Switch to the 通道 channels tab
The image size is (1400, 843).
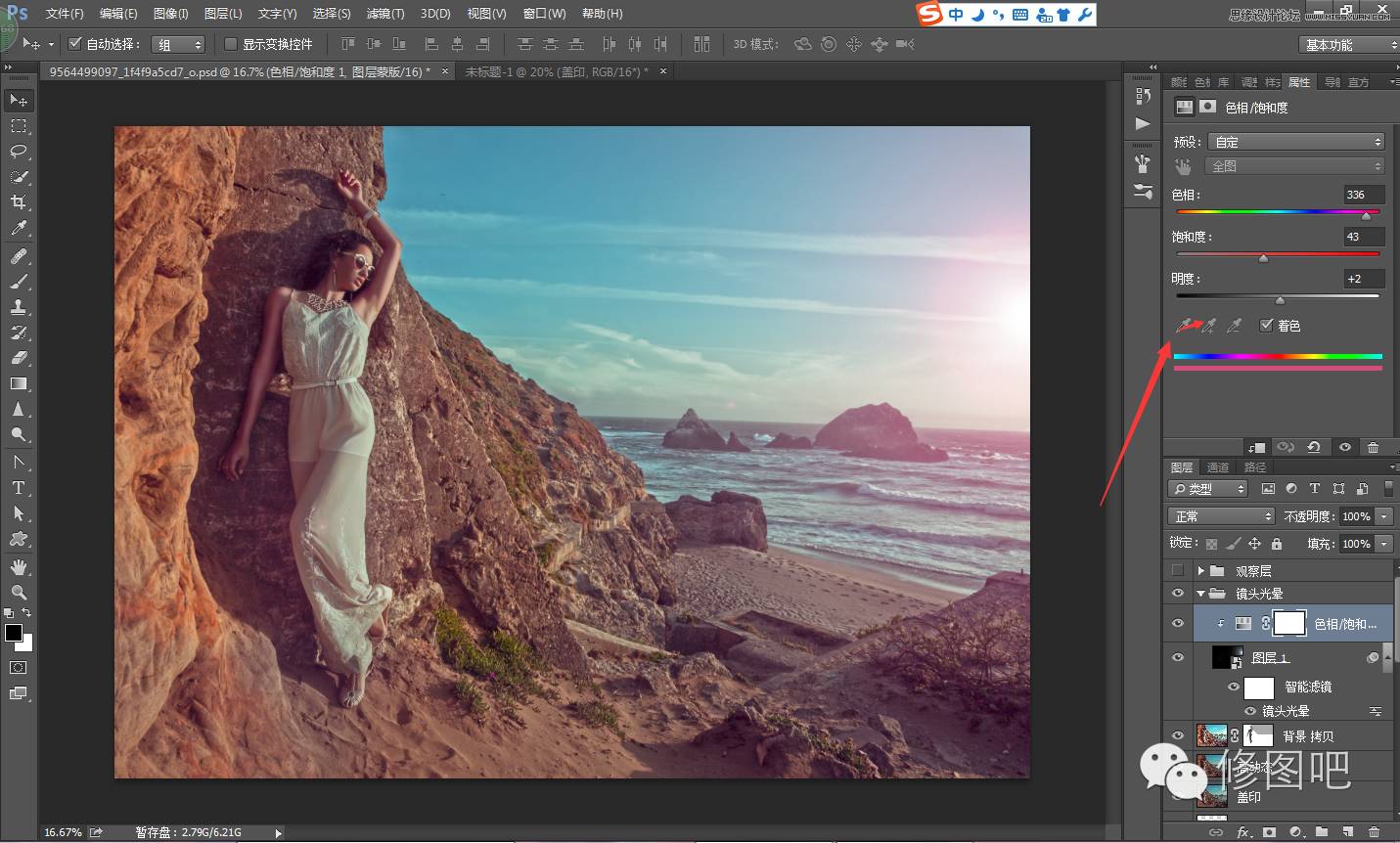[1218, 467]
